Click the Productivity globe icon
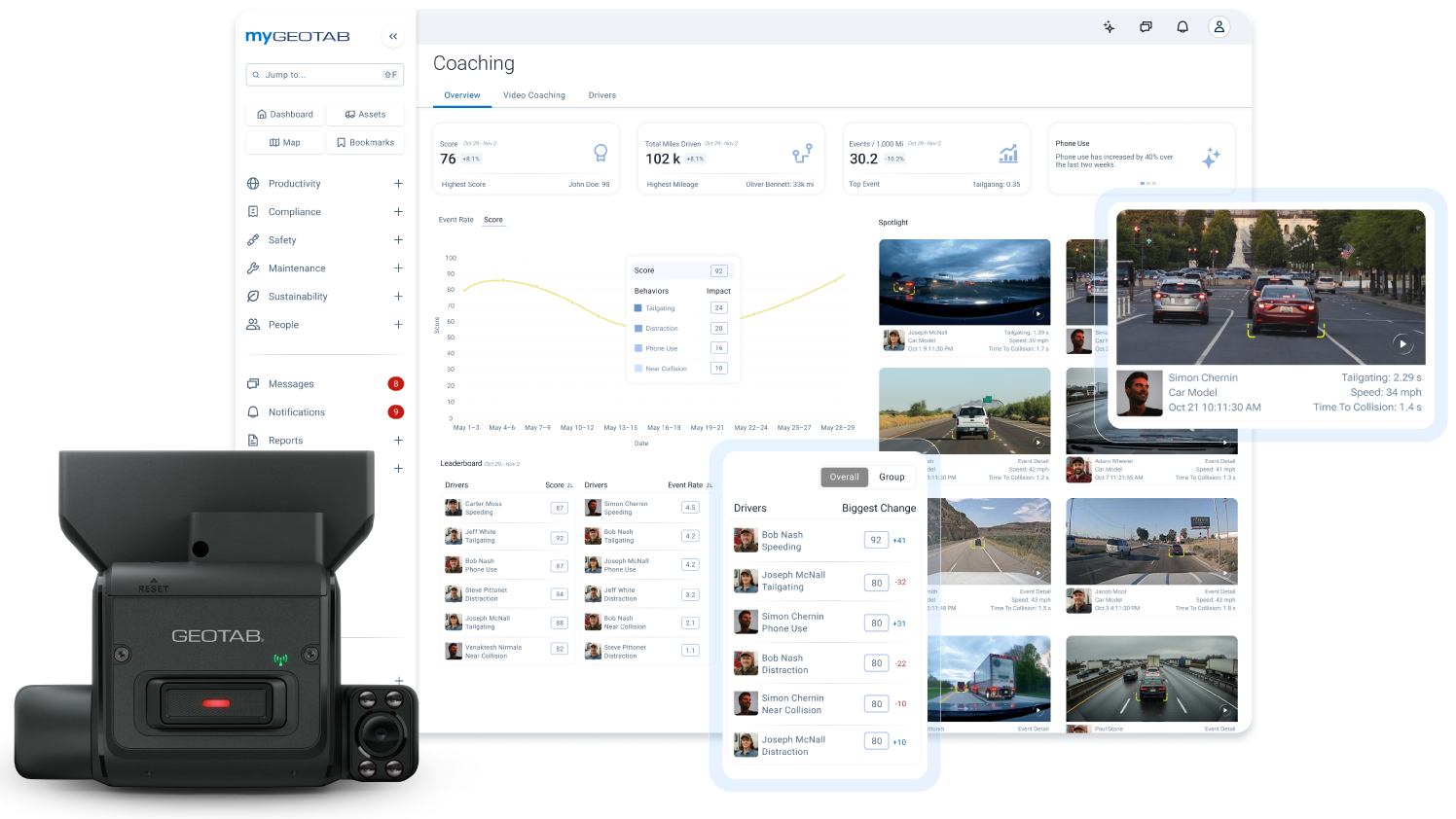The image size is (1456, 819). 253,184
